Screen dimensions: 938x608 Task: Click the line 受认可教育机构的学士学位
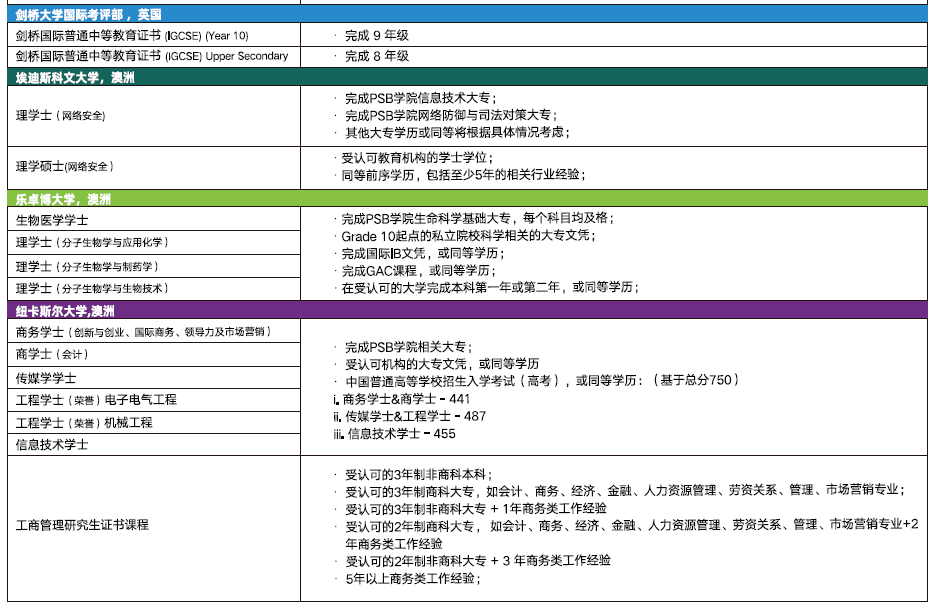(x=417, y=158)
